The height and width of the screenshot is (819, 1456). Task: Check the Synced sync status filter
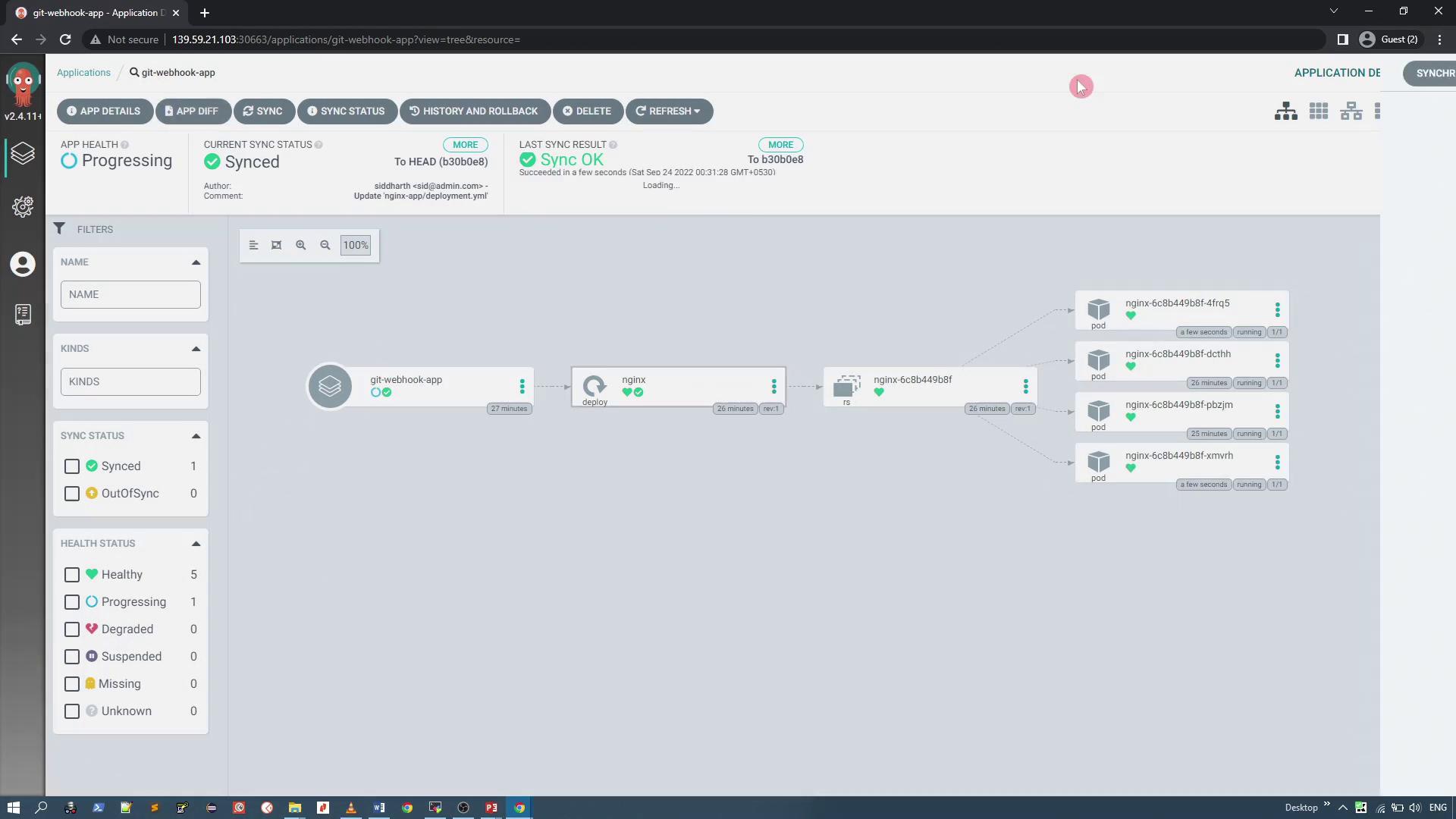pyautogui.click(x=72, y=466)
